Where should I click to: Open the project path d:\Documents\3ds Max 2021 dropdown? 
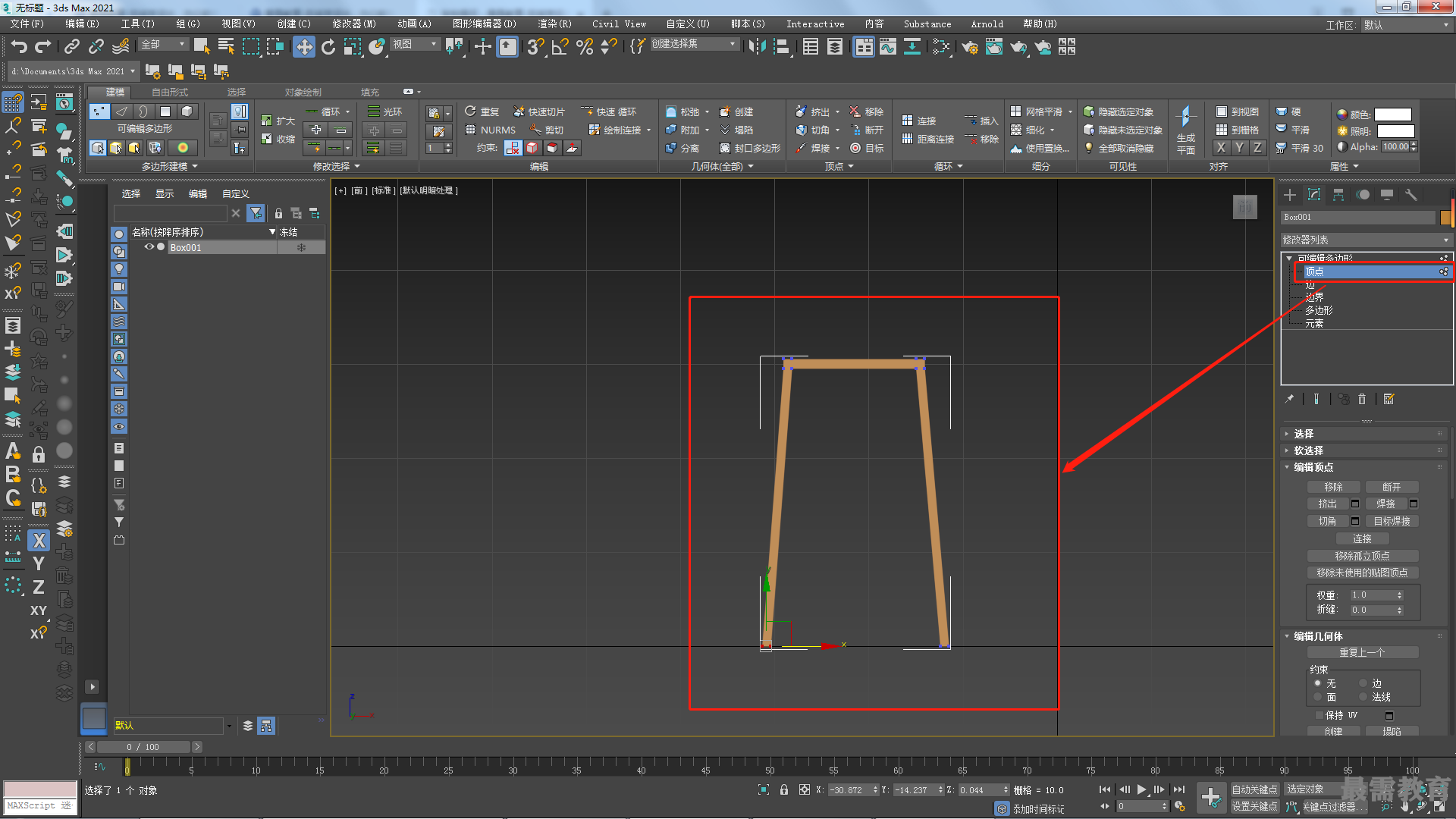click(x=73, y=71)
